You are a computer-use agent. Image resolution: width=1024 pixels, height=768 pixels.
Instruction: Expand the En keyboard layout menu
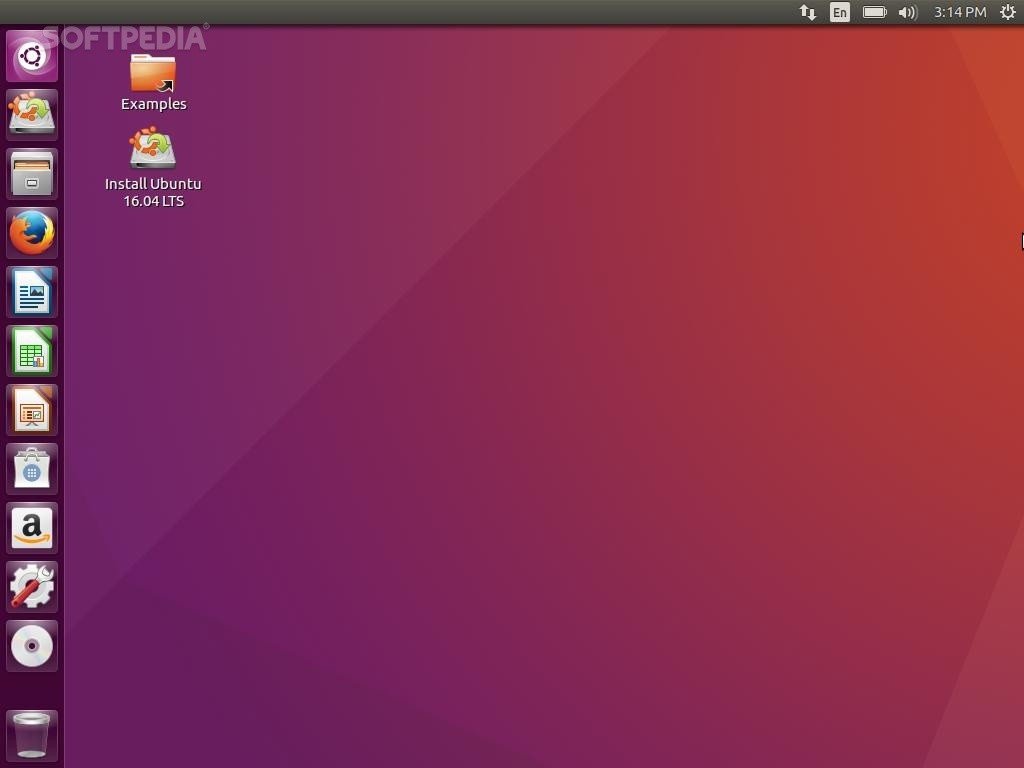pyautogui.click(x=840, y=12)
